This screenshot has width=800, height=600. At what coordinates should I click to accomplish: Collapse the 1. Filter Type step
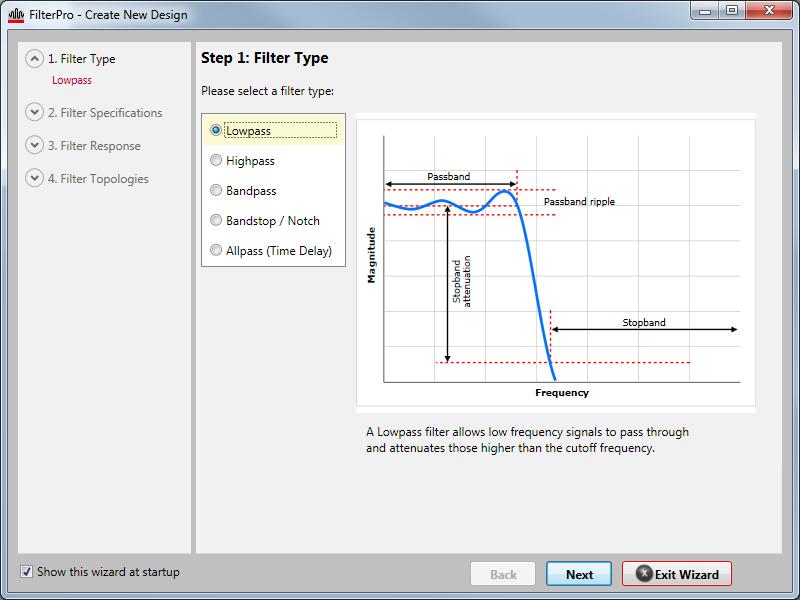tap(34, 59)
